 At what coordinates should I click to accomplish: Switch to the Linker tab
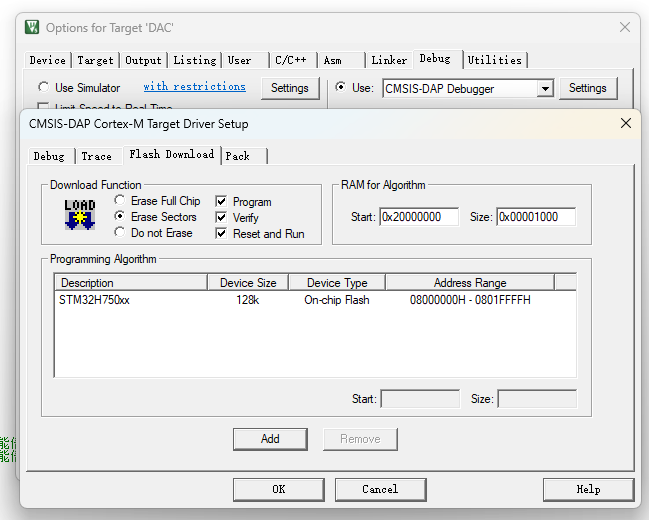(389, 60)
